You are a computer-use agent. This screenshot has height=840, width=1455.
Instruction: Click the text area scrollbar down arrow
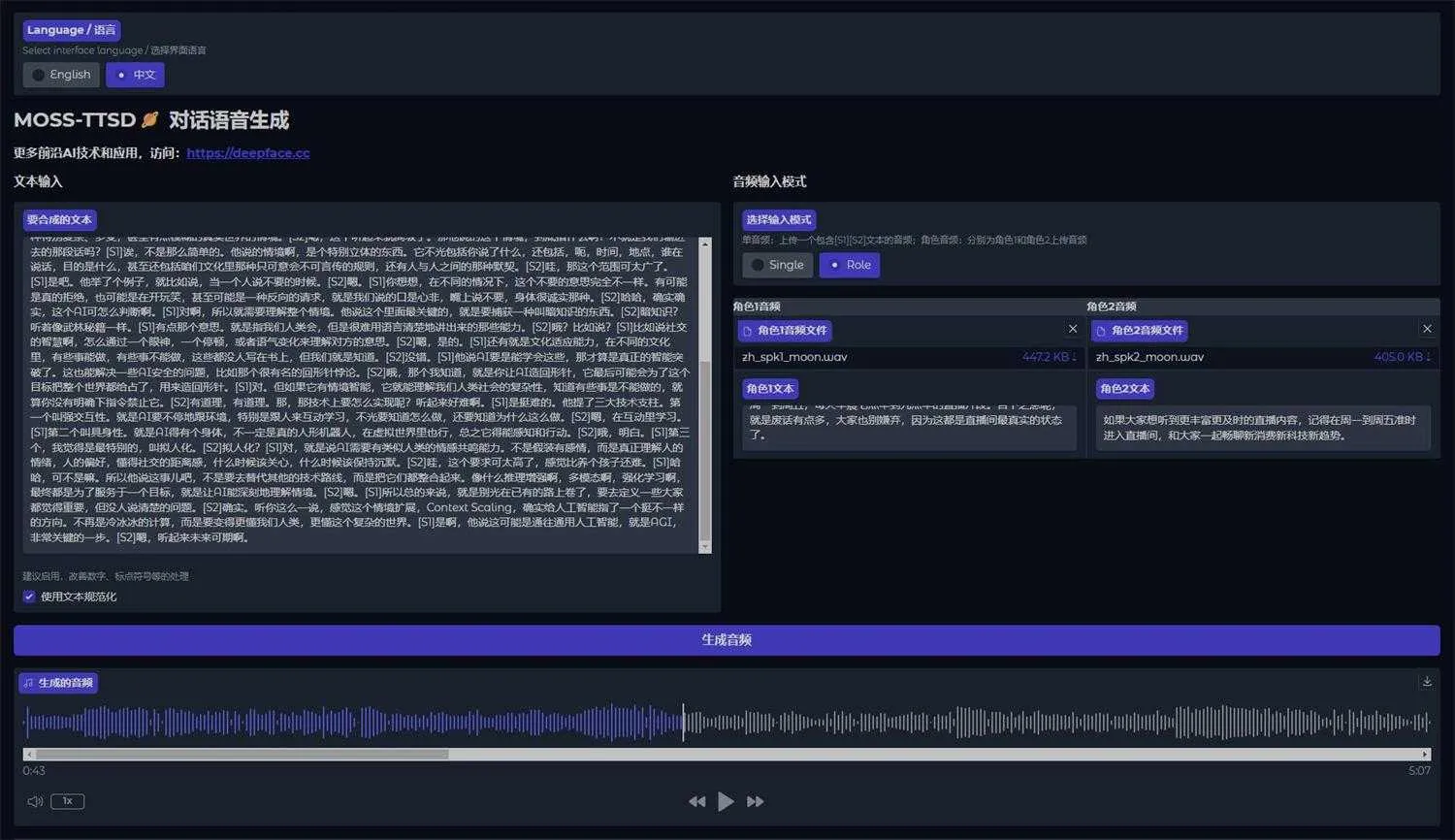705,548
